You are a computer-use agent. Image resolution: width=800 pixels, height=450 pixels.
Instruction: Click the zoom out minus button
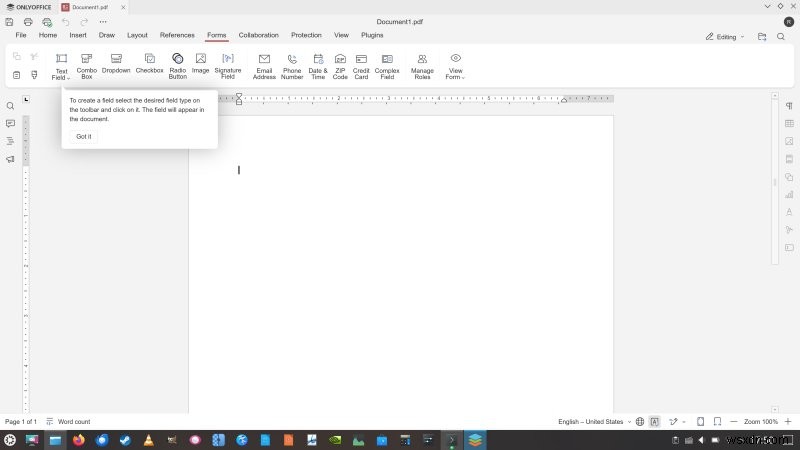point(734,421)
